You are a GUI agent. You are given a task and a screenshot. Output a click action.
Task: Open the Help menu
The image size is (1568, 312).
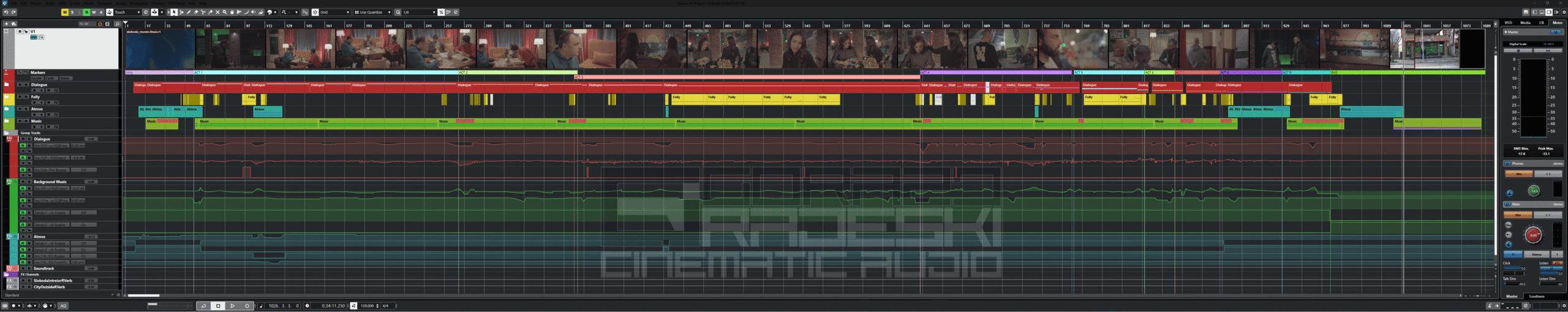point(203,3)
